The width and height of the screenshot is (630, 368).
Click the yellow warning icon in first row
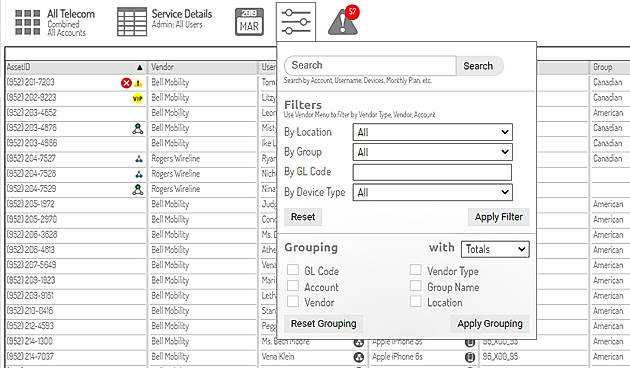click(x=138, y=84)
